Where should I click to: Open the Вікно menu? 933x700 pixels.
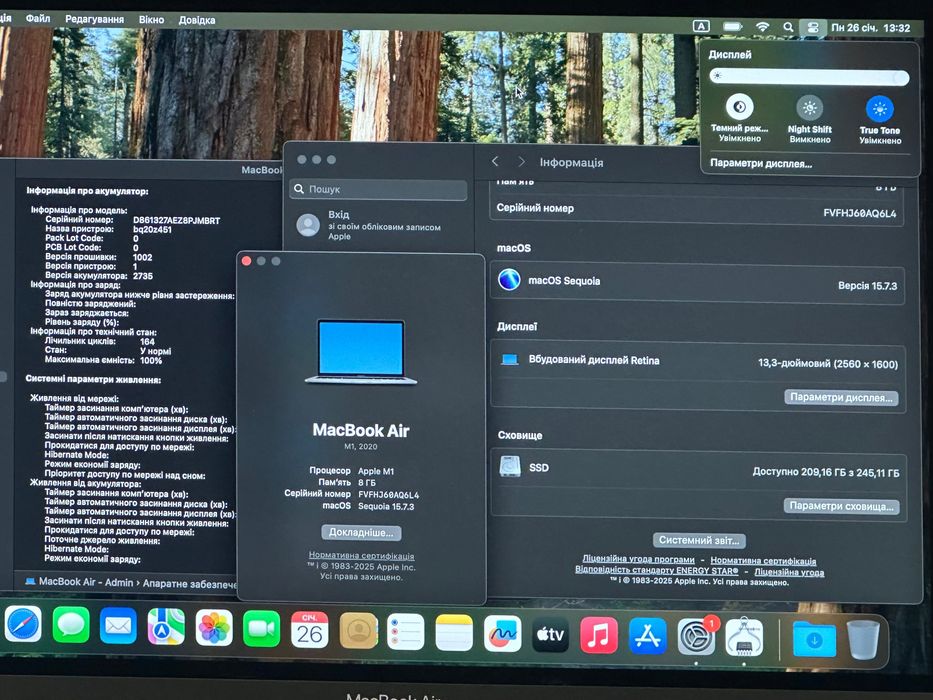coord(151,20)
